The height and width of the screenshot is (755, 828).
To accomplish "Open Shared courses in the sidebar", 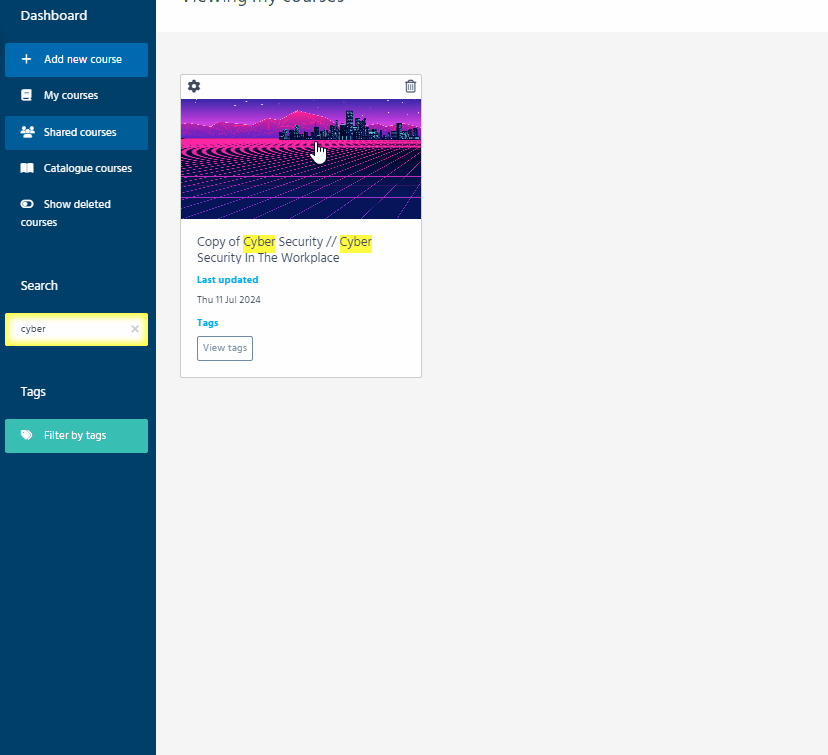I will click(x=80, y=132).
